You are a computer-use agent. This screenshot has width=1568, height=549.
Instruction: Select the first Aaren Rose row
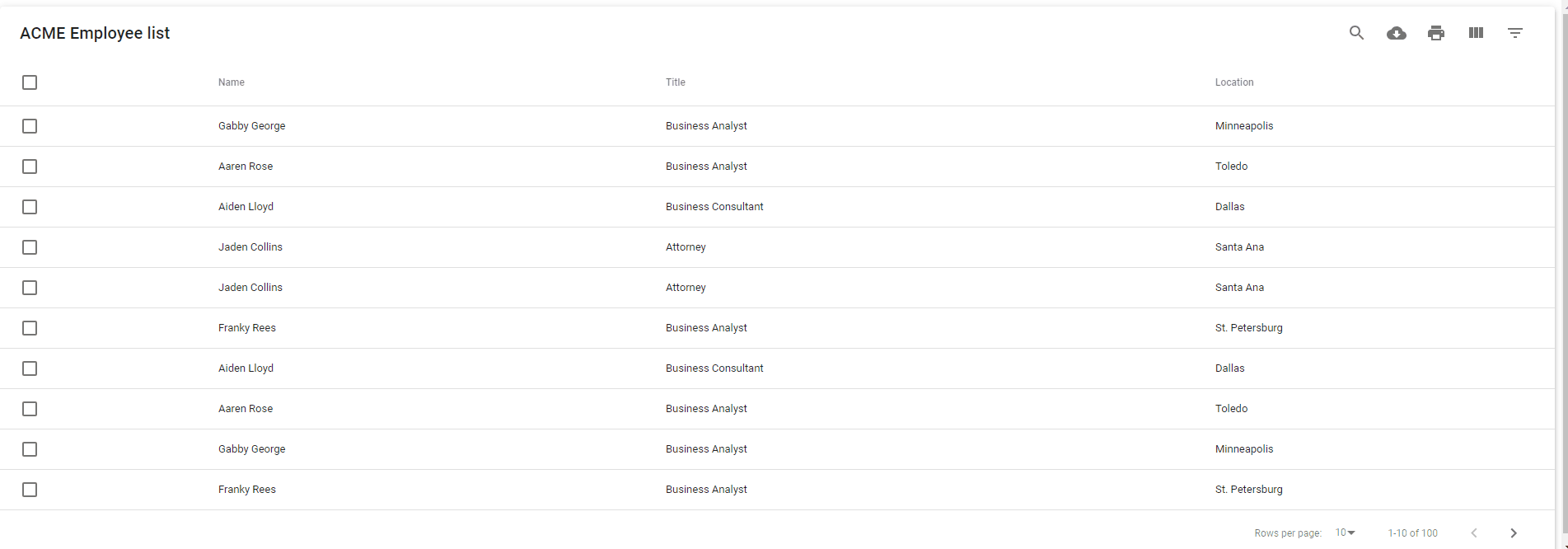(x=30, y=167)
